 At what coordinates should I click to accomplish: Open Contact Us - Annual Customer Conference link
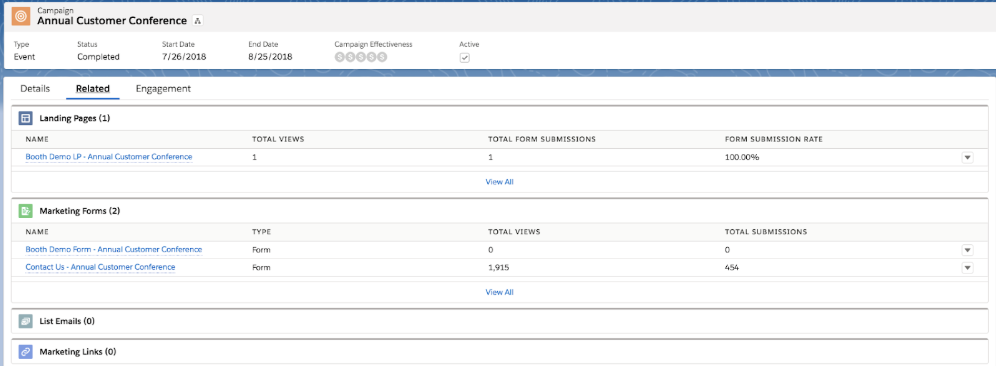[x=101, y=267]
